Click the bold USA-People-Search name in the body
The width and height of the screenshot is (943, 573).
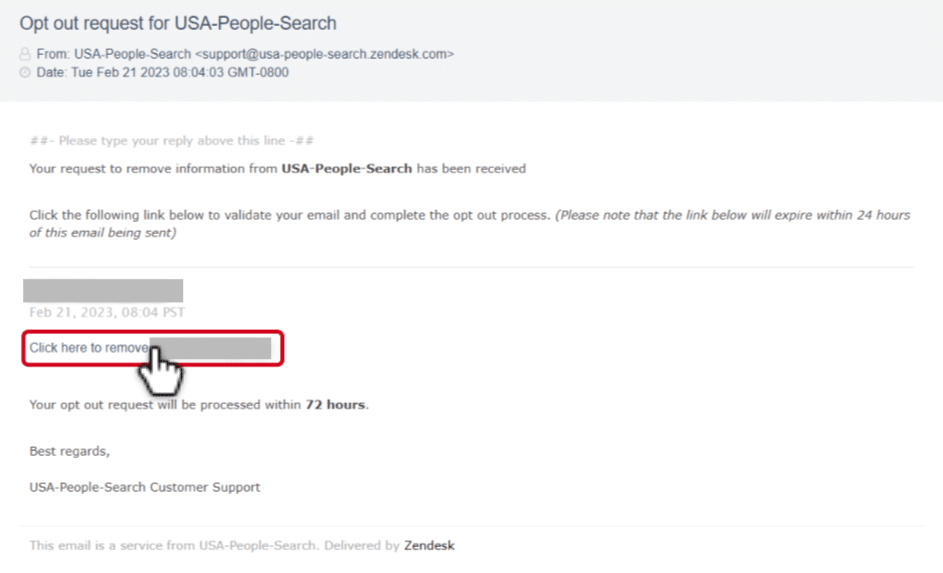[346, 169]
